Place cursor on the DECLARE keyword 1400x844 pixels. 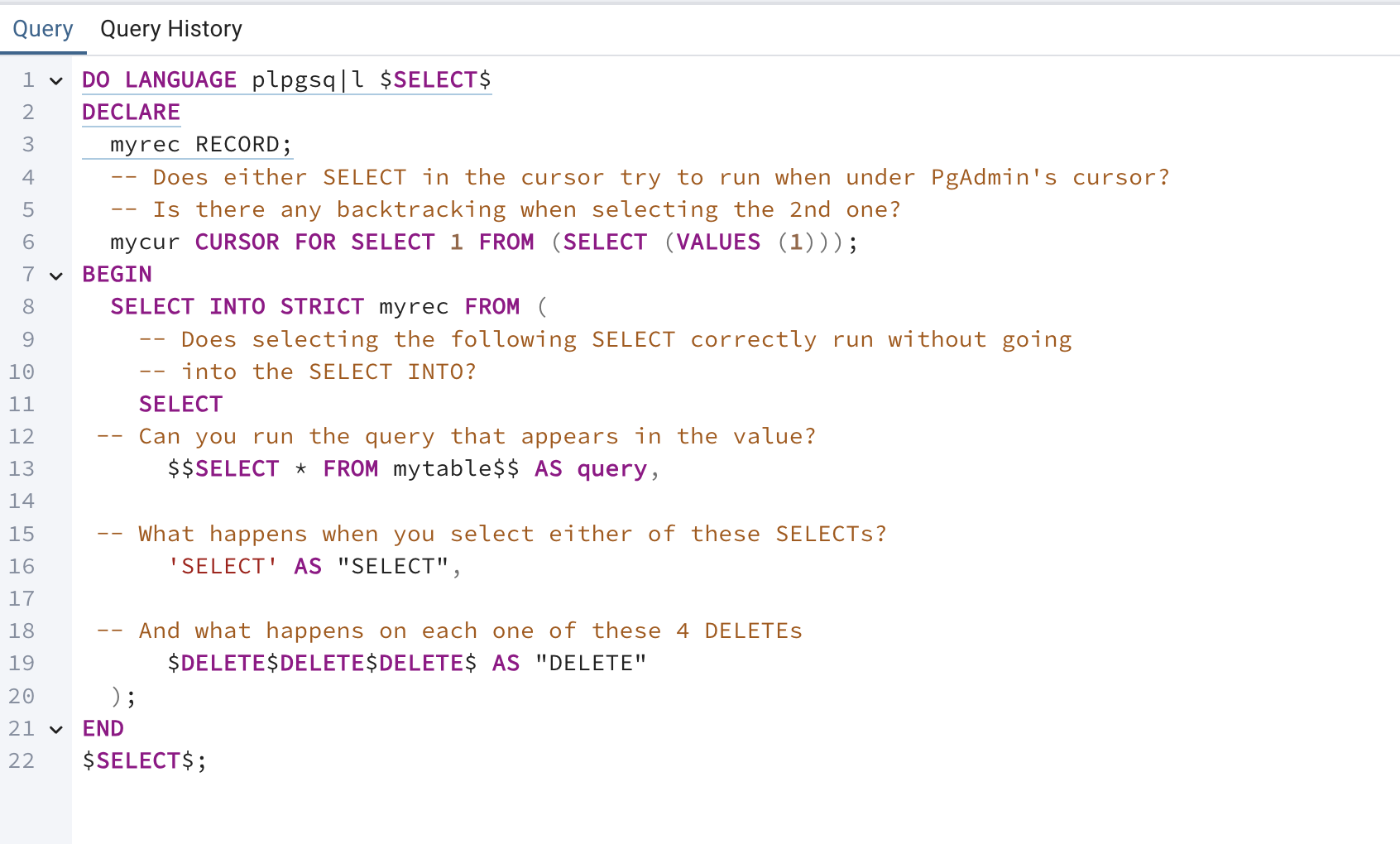coord(131,113)
